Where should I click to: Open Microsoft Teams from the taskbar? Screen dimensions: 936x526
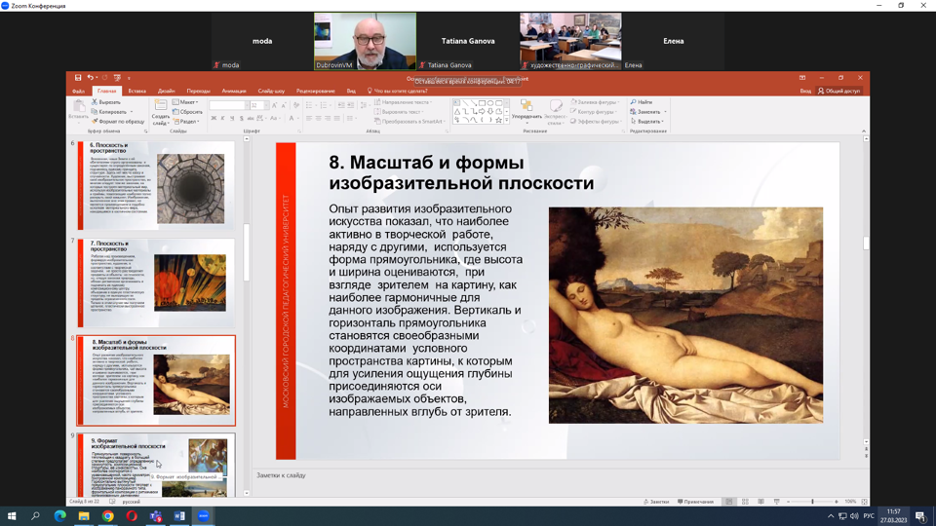point(156,516)
